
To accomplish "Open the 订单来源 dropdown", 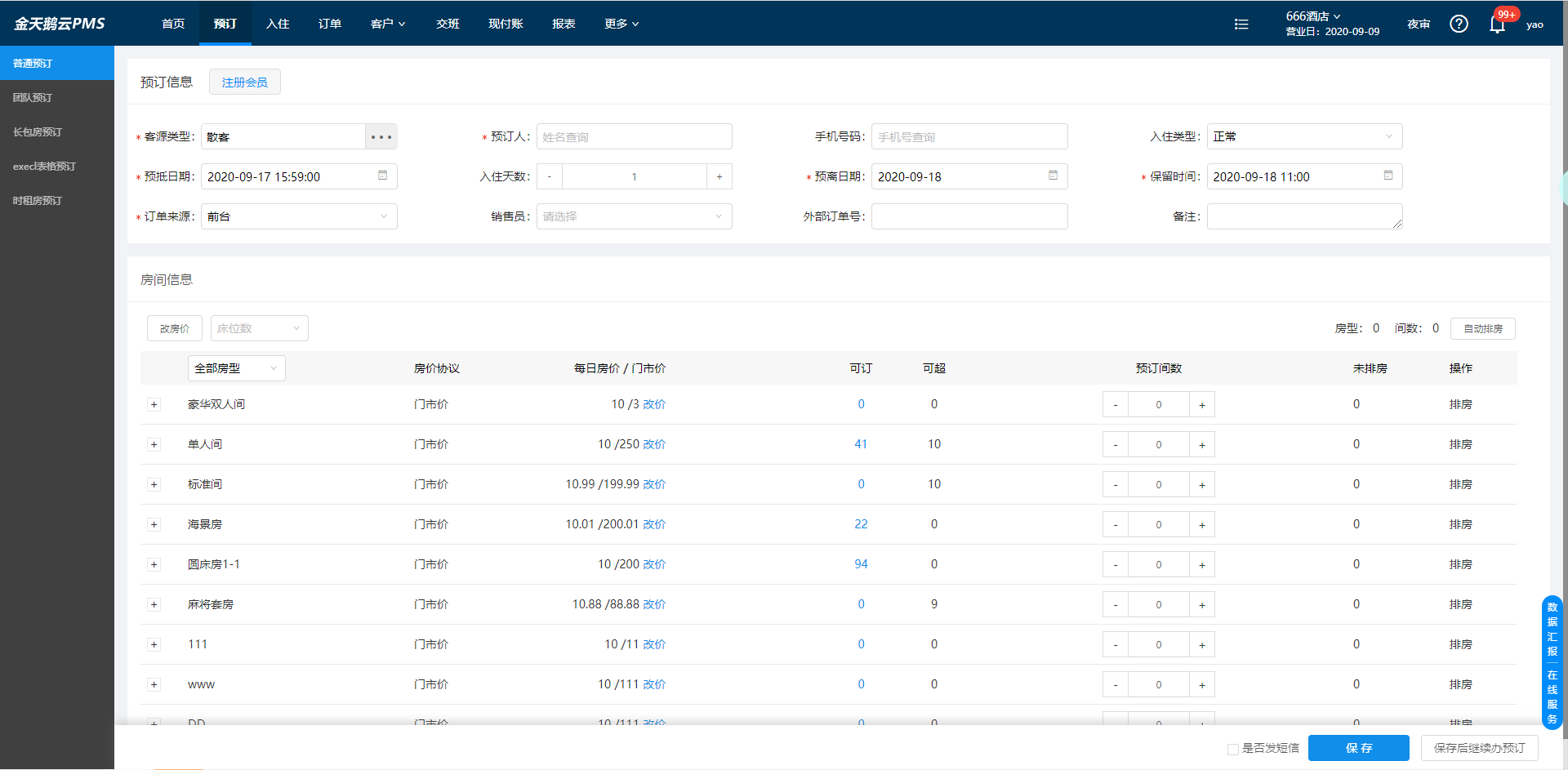I will coord(299,216).
